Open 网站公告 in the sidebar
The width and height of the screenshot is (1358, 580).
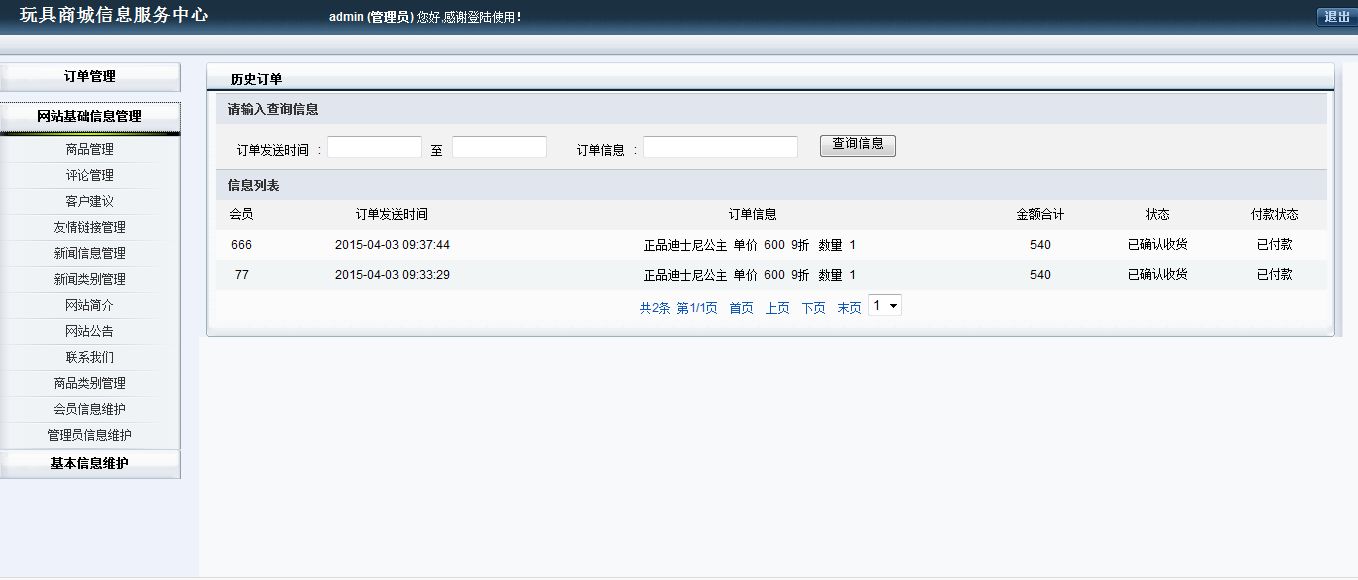point(90,331)
